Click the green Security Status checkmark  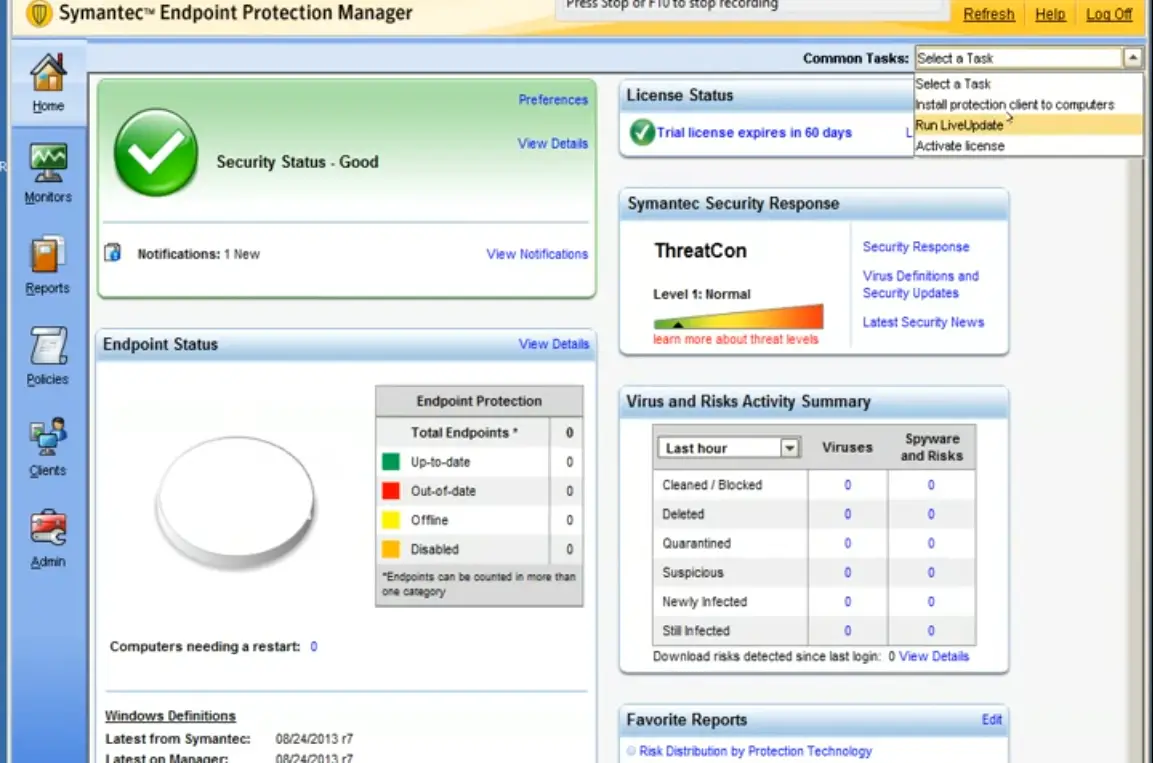click(x=156, y=152)
